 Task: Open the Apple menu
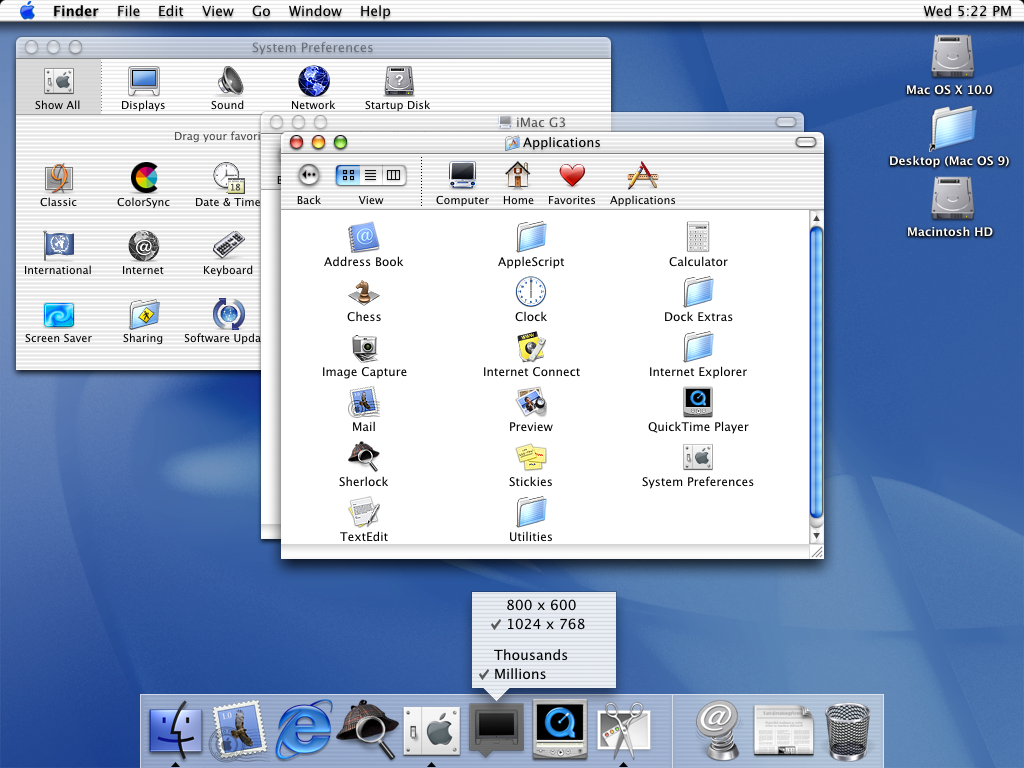coord(27,11)
